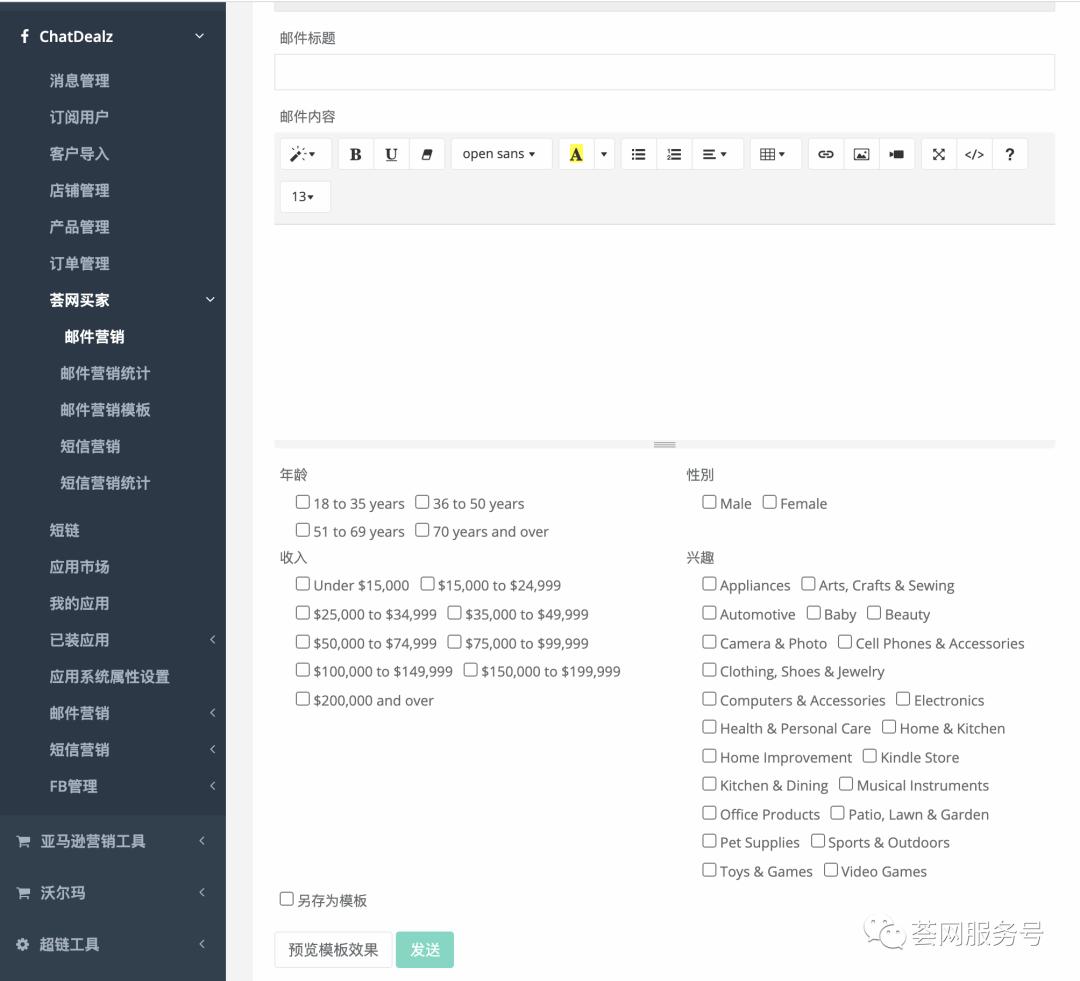
Task: Apply the yellow highlight font color
Action: (x=576, y=154)
